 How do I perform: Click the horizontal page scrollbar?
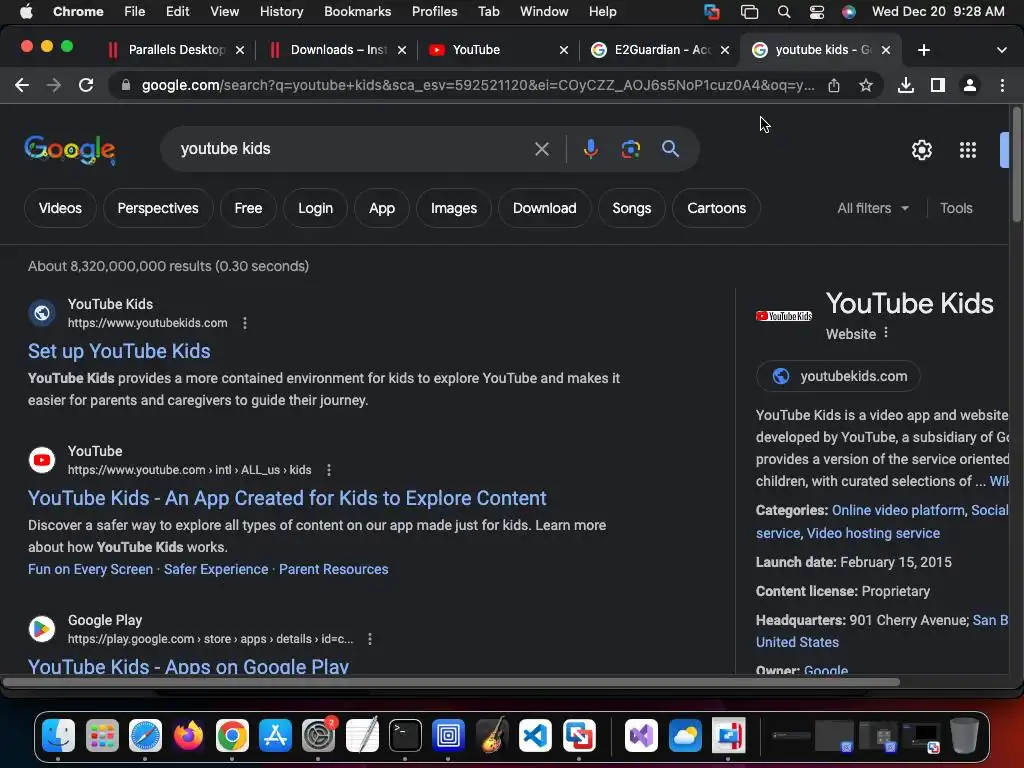point(451,682)
